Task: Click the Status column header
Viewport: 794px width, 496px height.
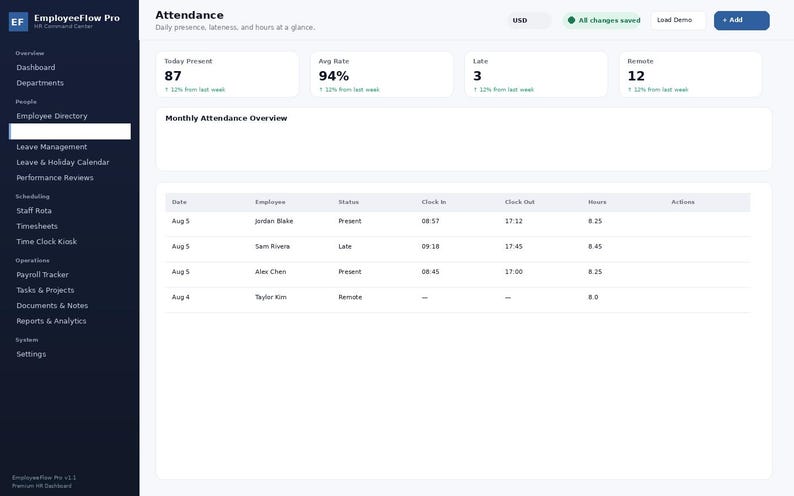Action: tap(349, 202)
